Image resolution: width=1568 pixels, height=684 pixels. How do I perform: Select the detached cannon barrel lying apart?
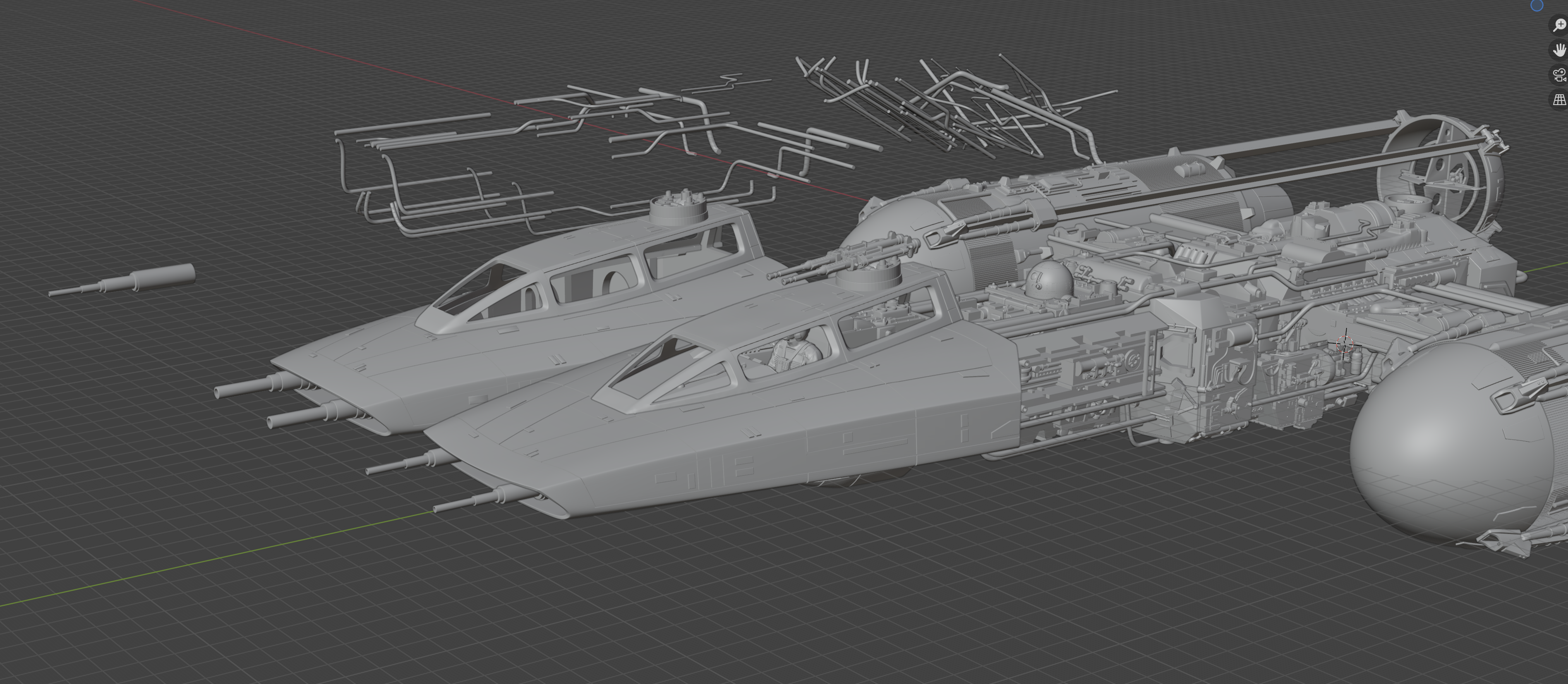coord(122,280)
